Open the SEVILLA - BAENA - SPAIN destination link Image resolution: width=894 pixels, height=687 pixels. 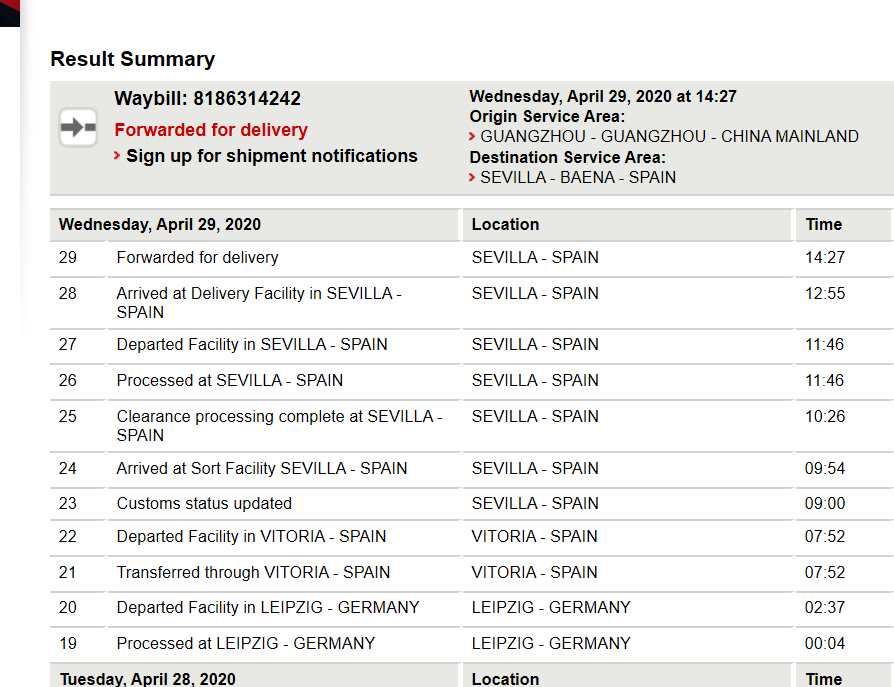(x=578, y=177)
